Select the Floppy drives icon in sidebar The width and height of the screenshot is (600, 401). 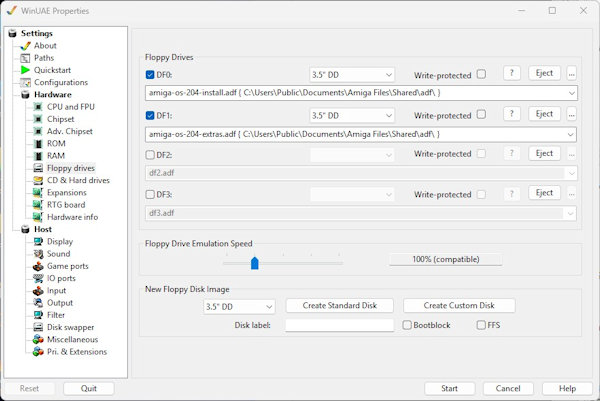point(38,168)
